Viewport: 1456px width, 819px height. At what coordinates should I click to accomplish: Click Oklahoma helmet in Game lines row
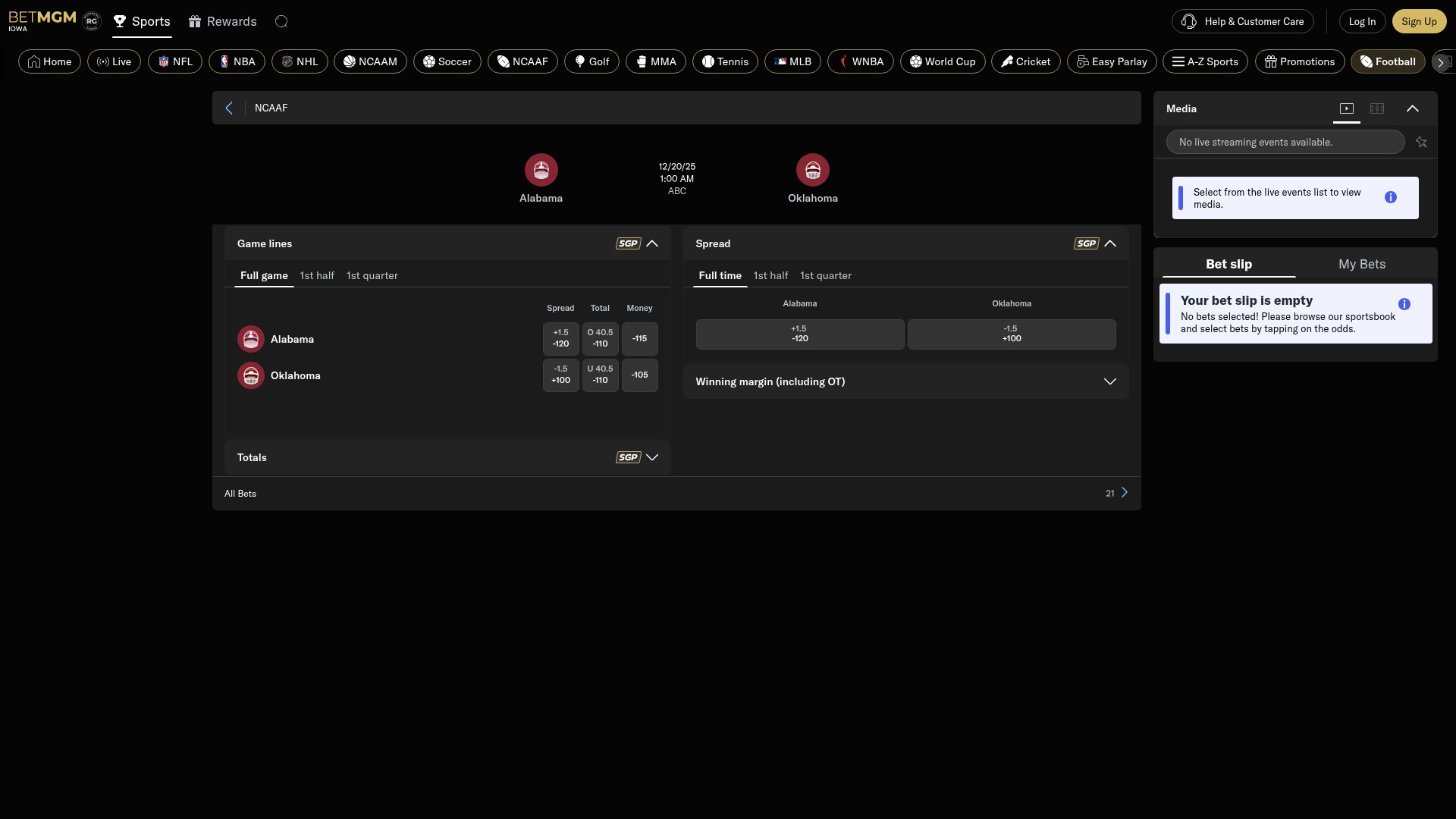click(x=251, y=375)
